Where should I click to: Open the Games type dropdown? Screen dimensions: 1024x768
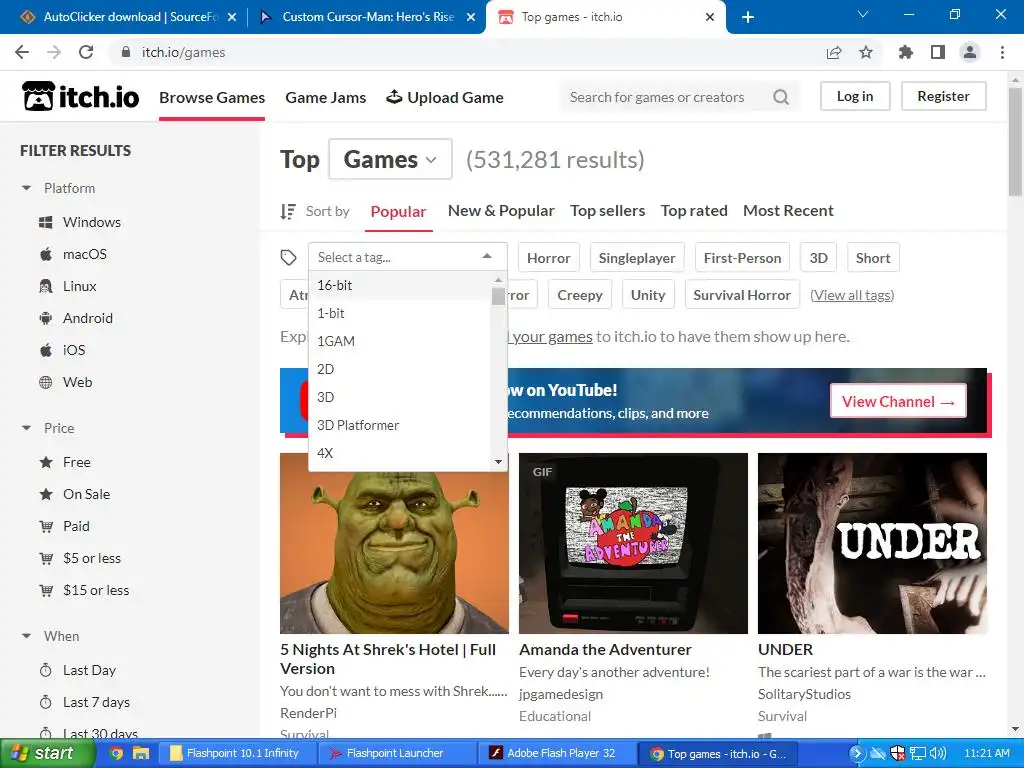[390, 159]
